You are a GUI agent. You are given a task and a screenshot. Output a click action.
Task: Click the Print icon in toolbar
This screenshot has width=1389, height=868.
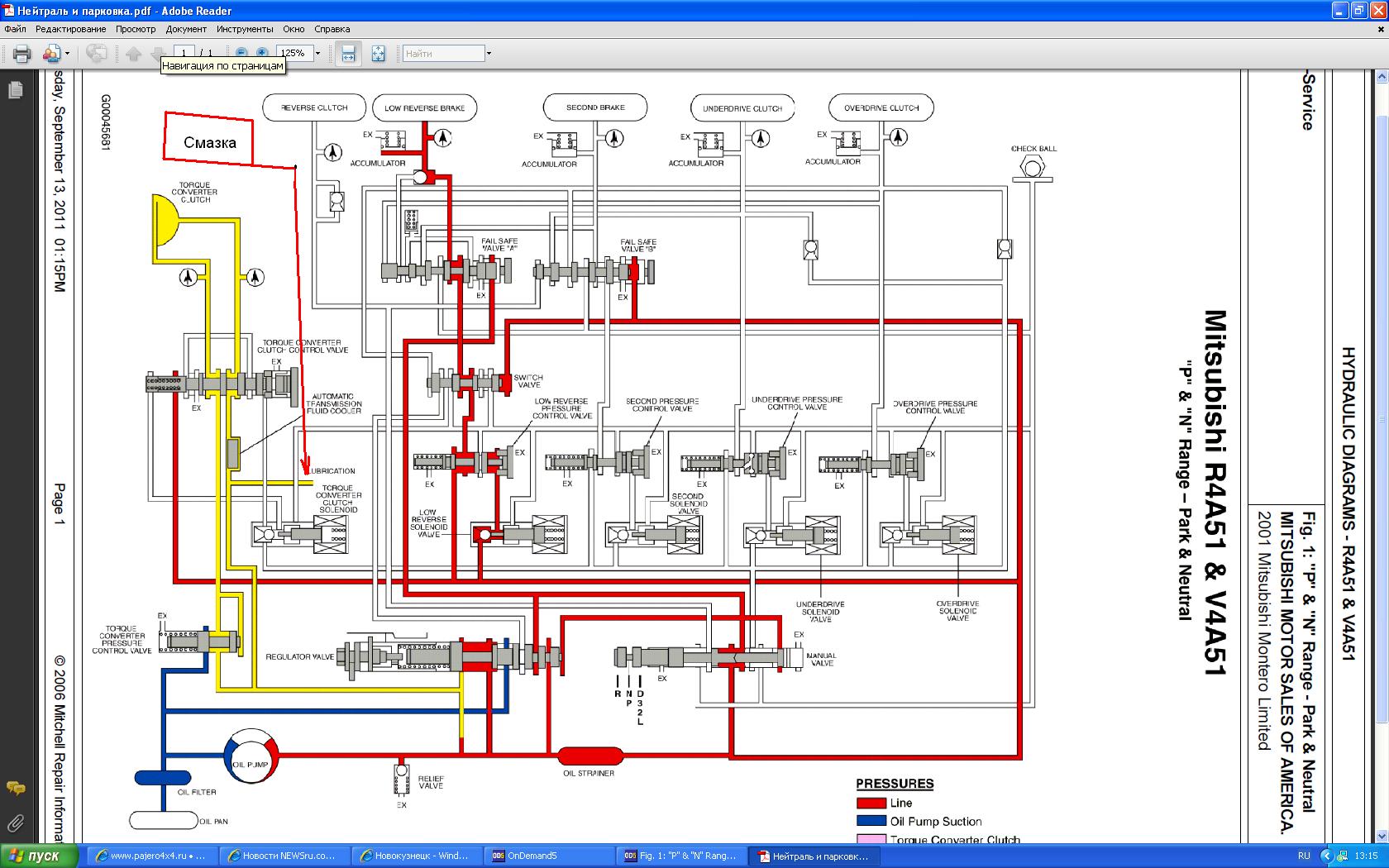(21, 54)
